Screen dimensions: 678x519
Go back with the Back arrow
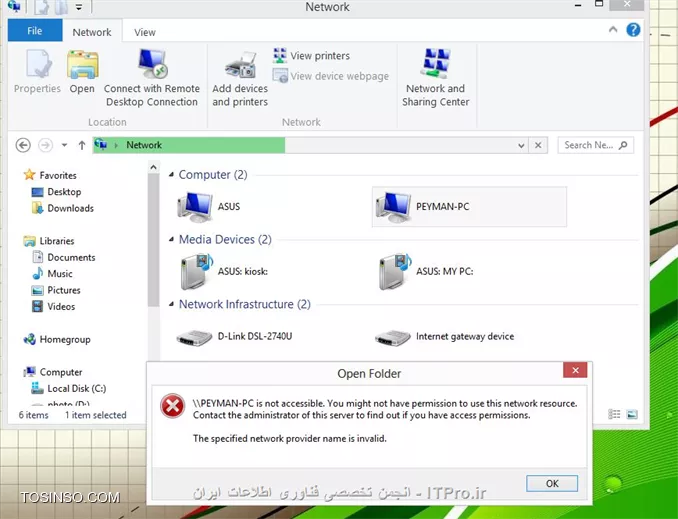pos(23,145)
